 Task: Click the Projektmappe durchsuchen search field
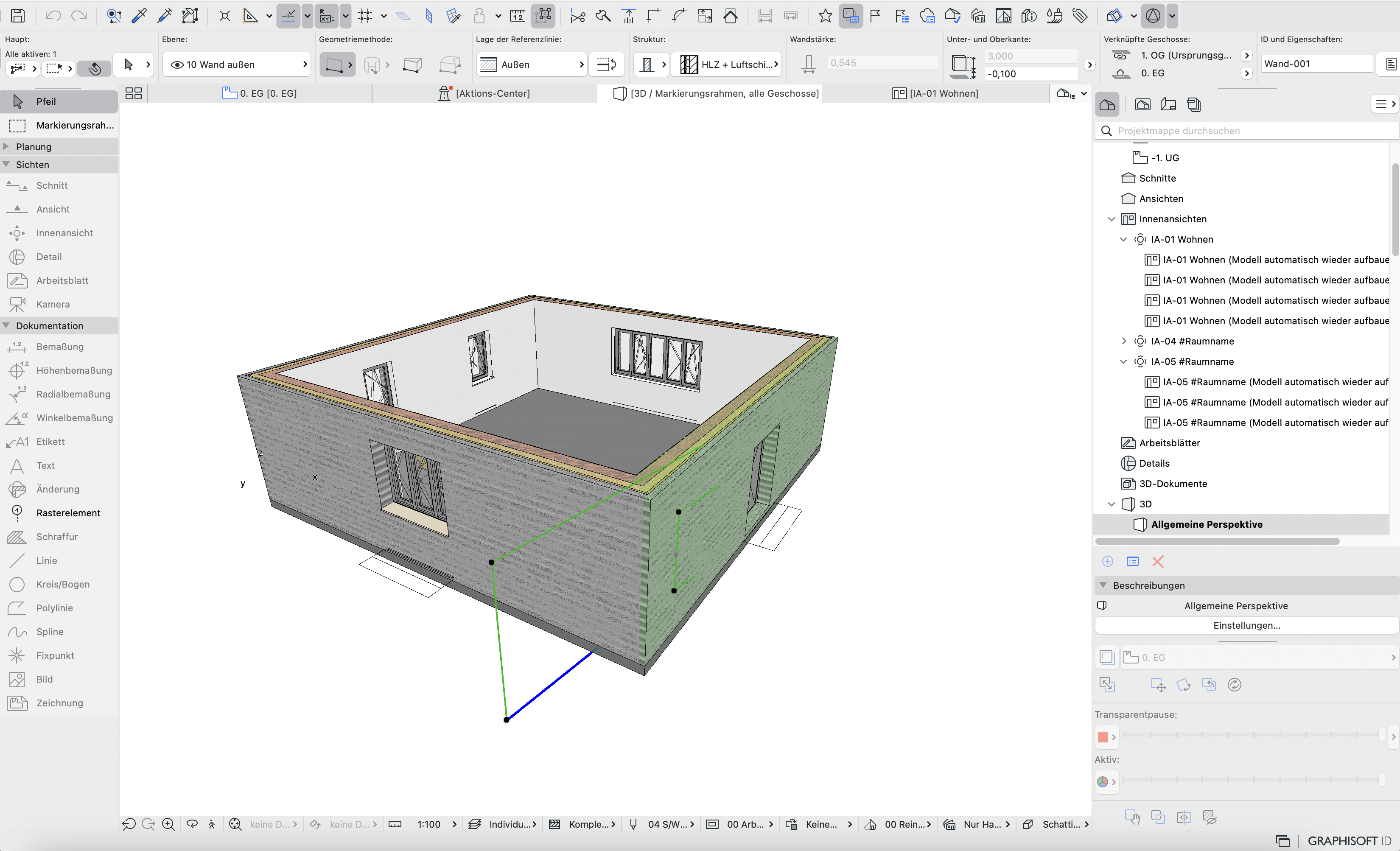click(1246, 131)
